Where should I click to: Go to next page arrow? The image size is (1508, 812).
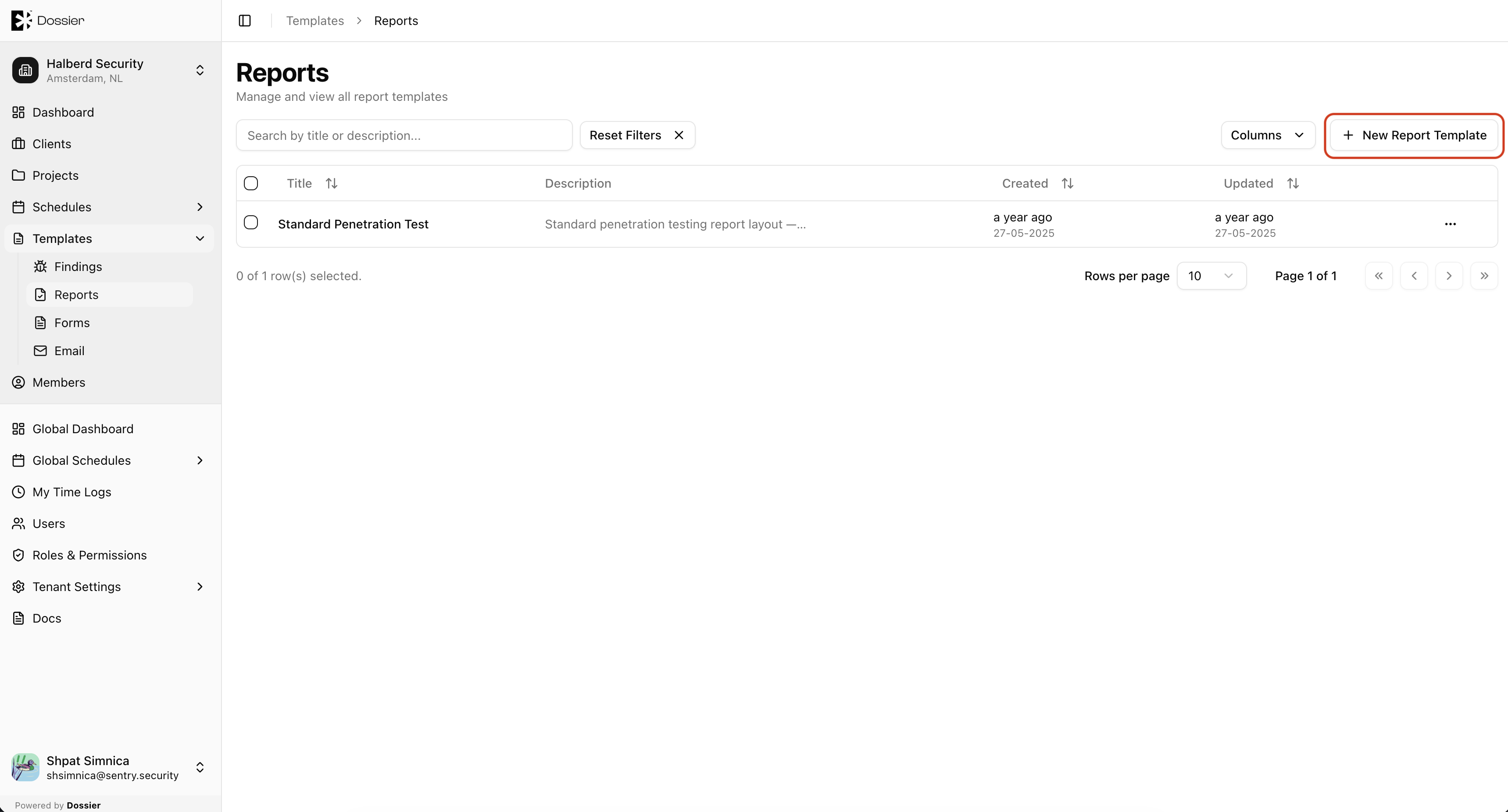pos(1449,275)
